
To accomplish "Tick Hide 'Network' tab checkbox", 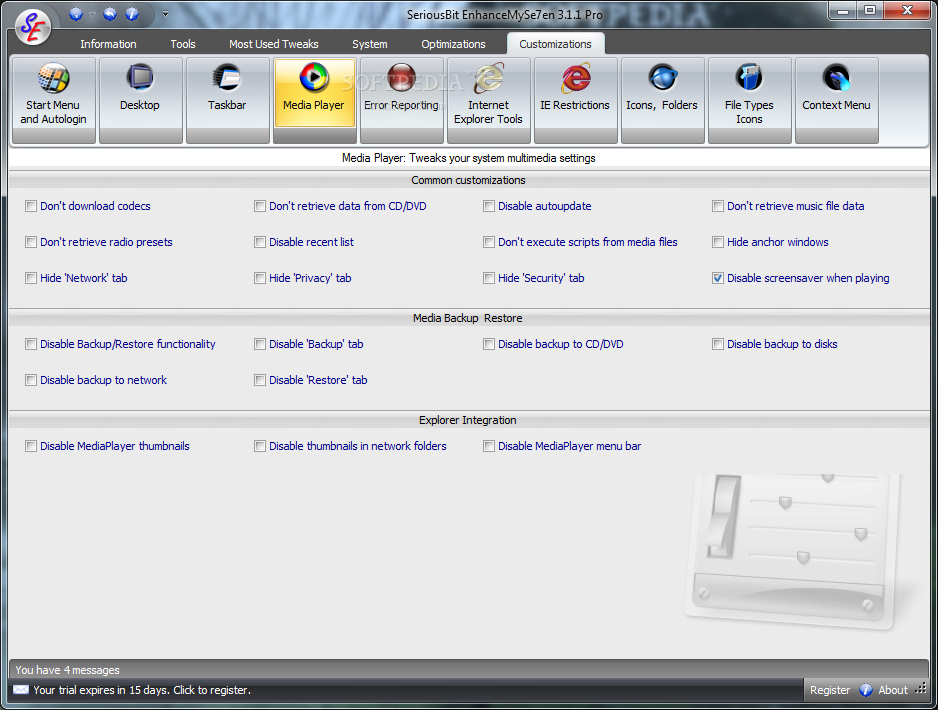I will point(31,278).
